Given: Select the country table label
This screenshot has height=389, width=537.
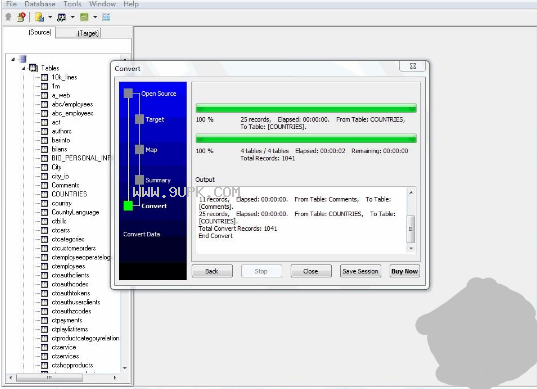Looking at the screenshot, I should pos(61,203).
